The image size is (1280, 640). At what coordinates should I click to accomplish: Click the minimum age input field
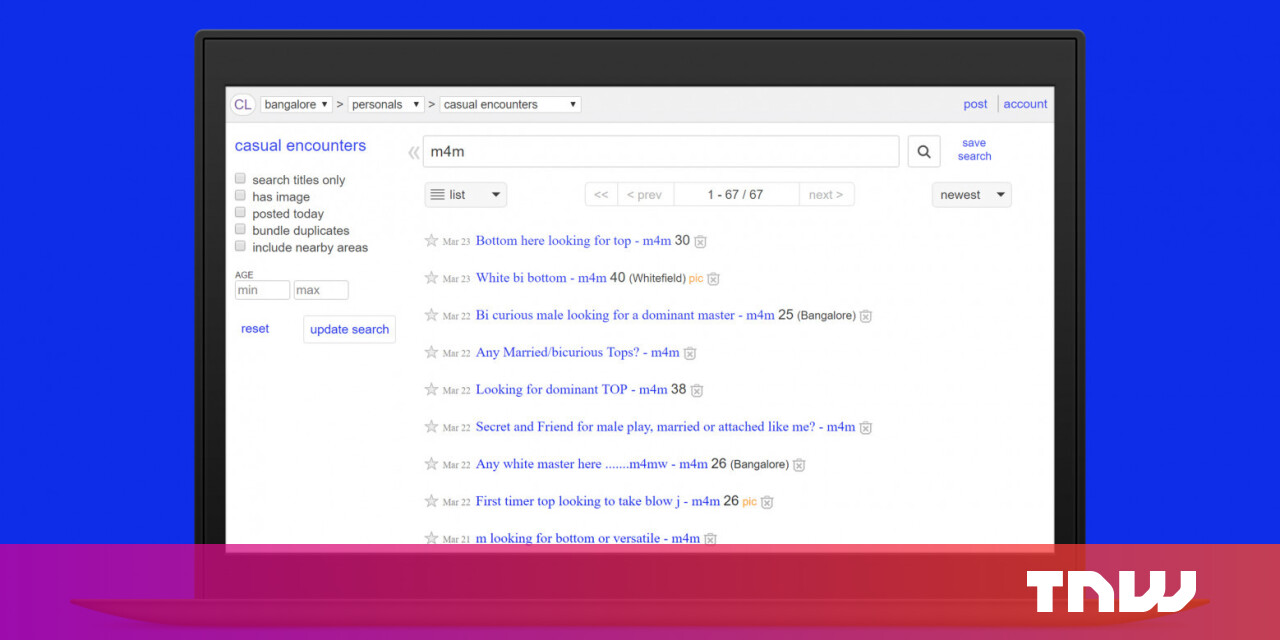(262, 290)
